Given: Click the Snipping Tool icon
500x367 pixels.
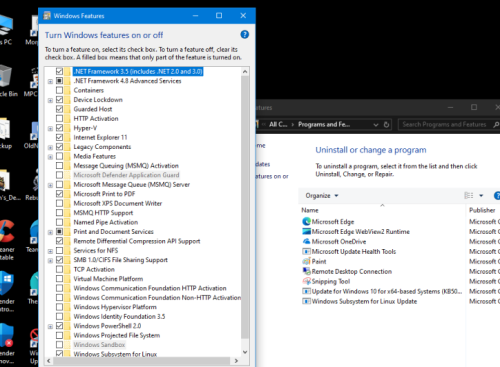Looking at the screenshot, I should point(306,281).
